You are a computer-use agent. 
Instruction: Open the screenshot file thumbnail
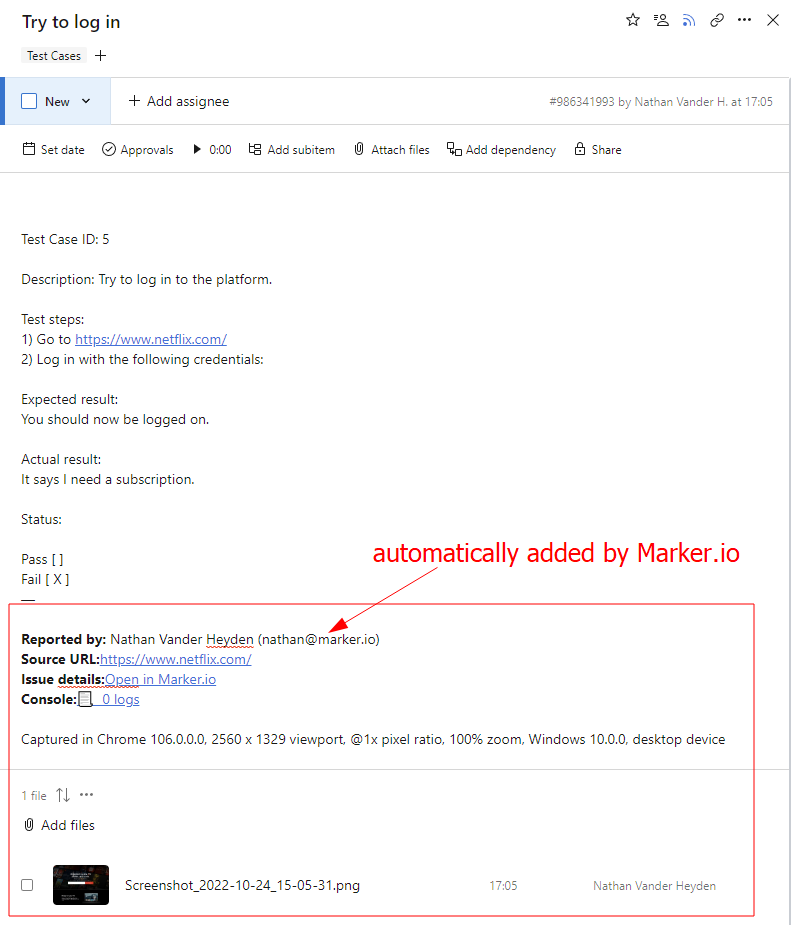(81, 885)
